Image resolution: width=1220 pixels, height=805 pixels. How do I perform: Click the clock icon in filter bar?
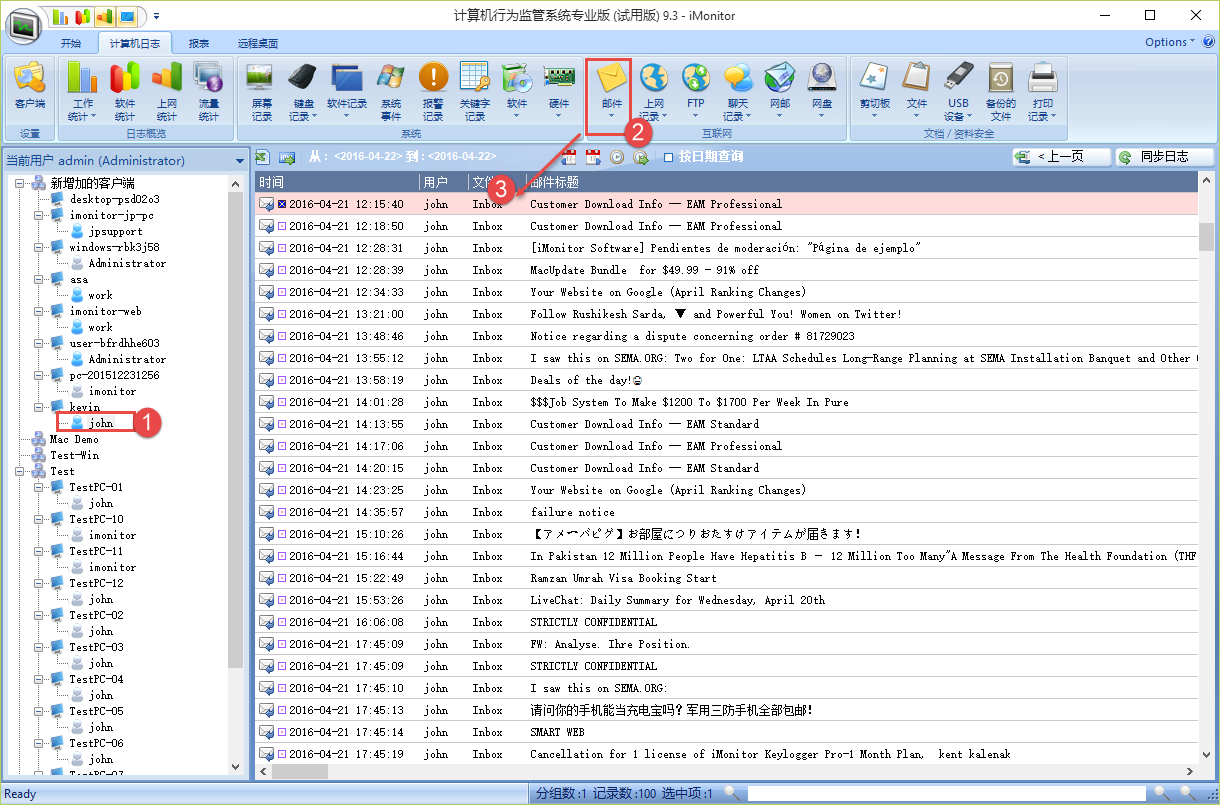click(x=617, y=157)
